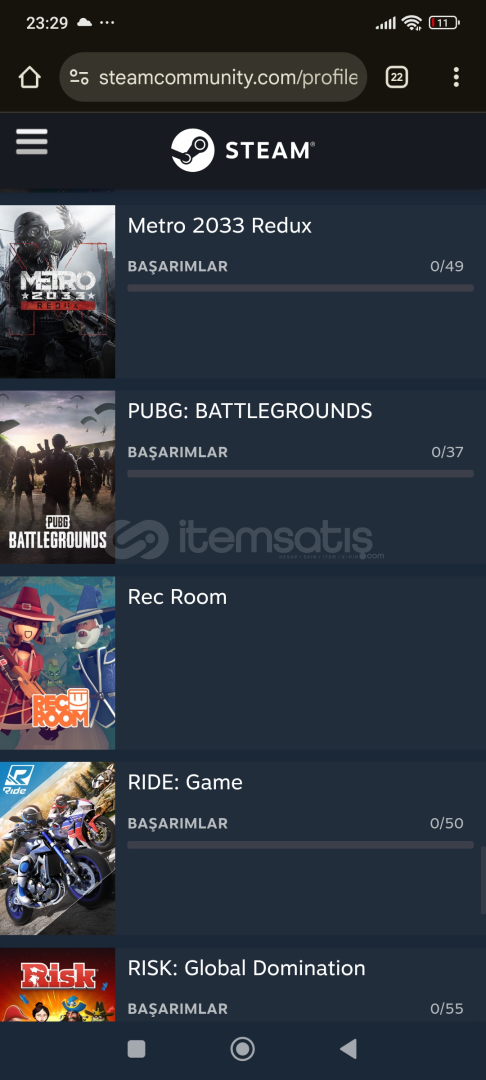Open browser three-dot overflow menu
The image size is (486, 1080).
tap(456, 77)
